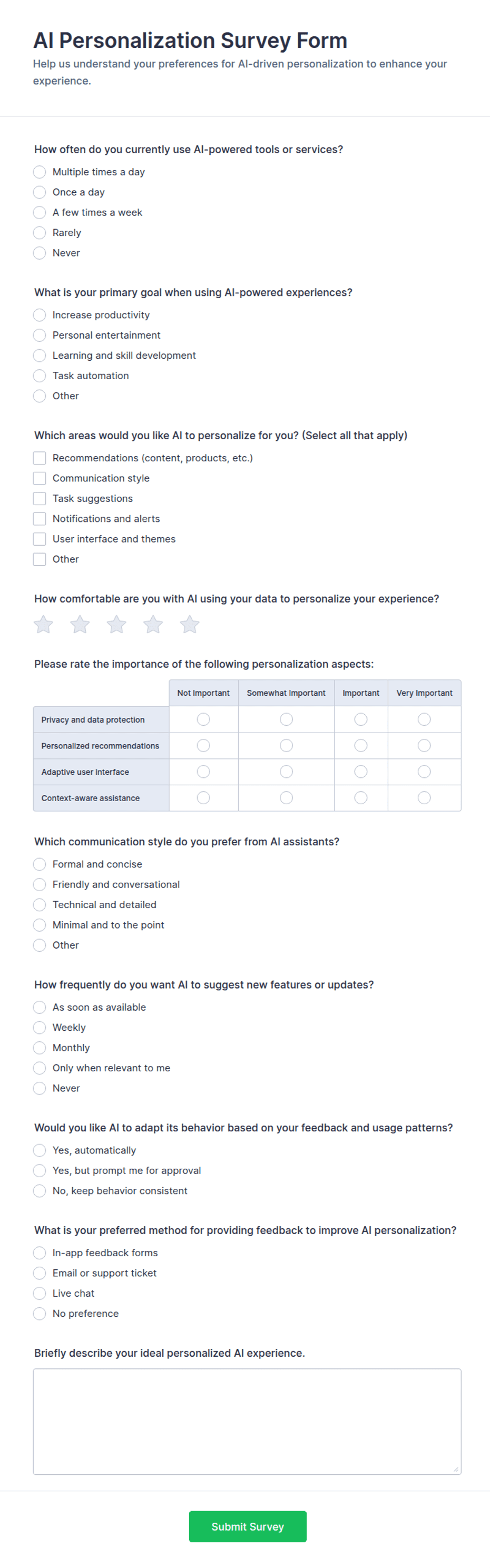The width and height of the screenshot is (490, 1568).
Task: Enable 'User interface and themes' checkbox
Action: (40, 539)
